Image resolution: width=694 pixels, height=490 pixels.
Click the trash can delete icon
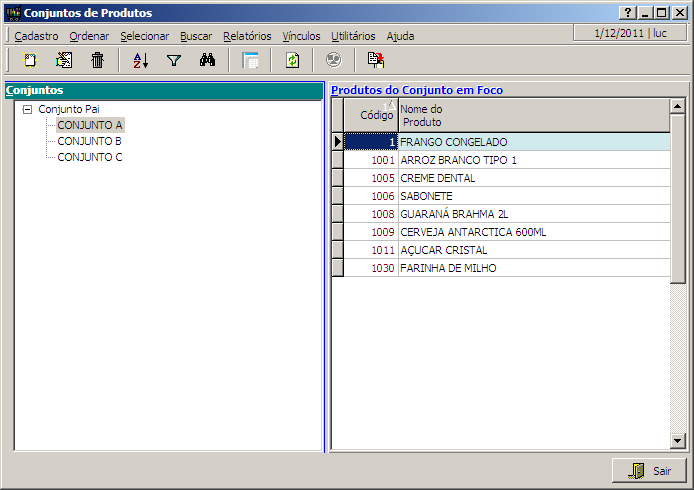[x=97, y=60]
